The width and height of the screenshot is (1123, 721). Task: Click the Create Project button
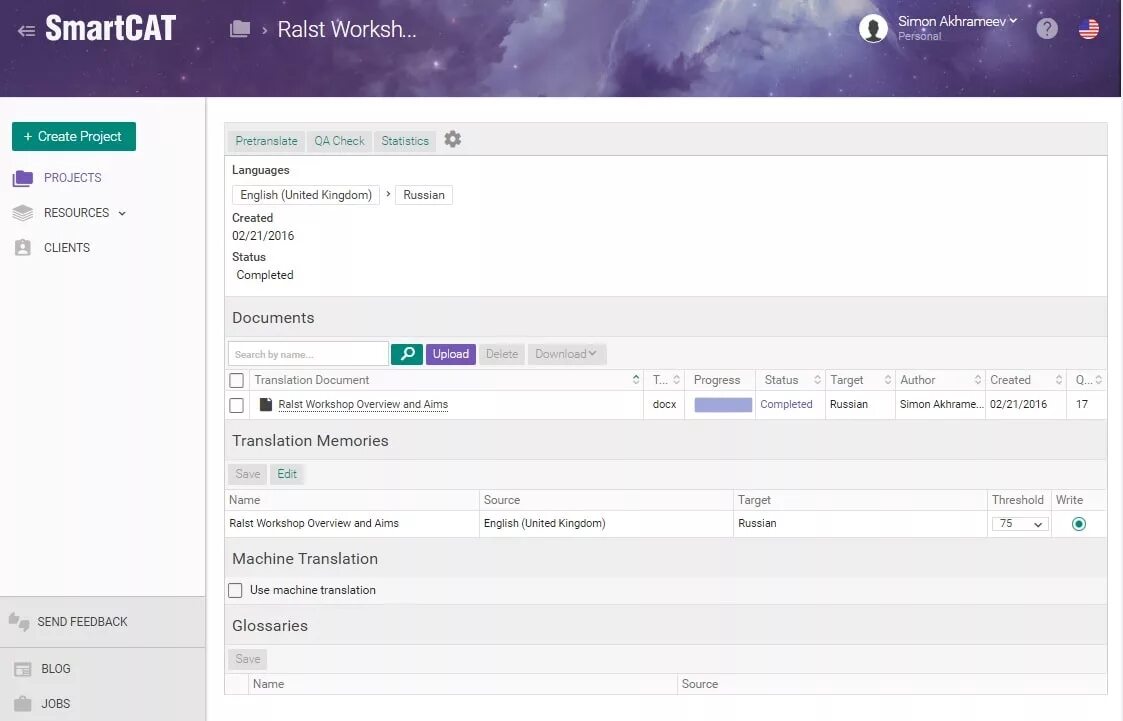(x=74, y=137)
